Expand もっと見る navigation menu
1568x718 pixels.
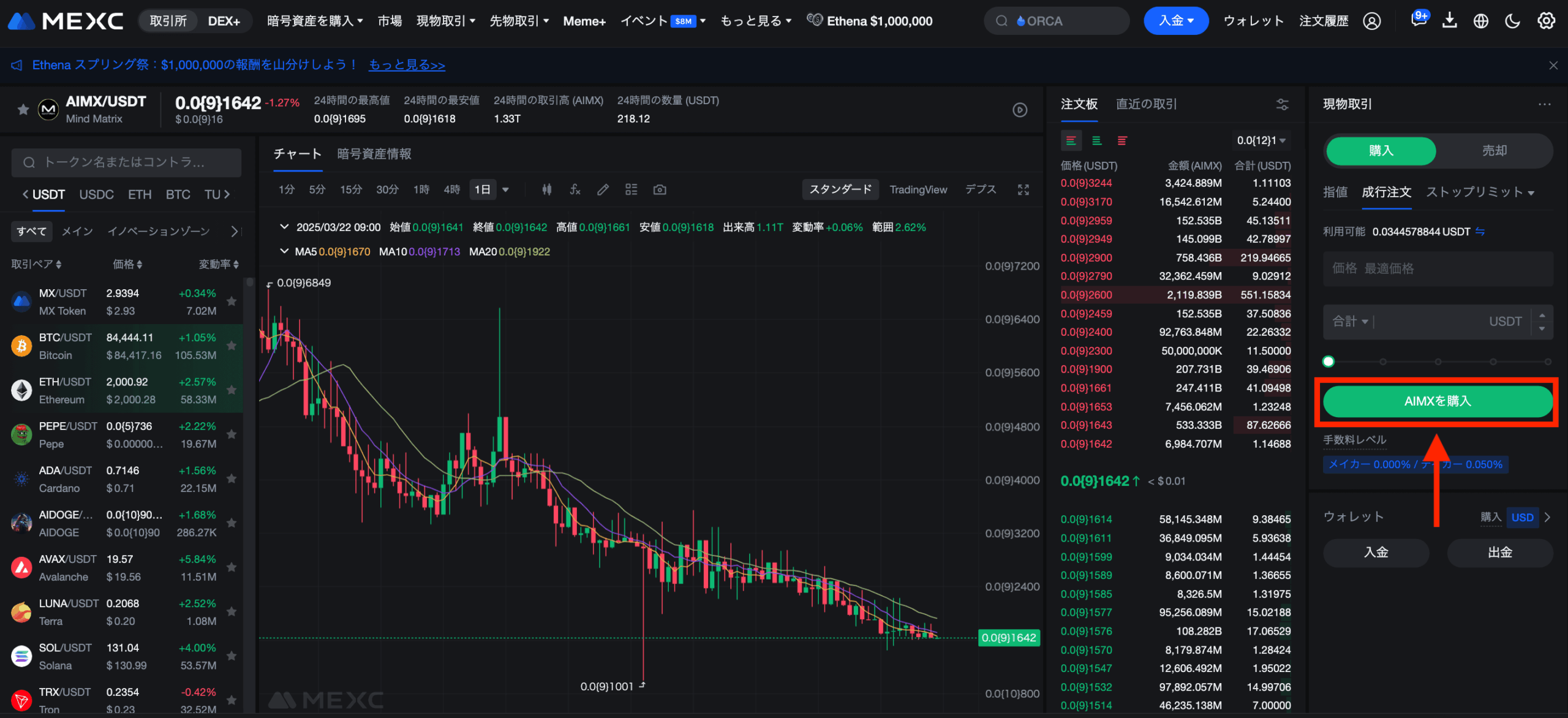tap(756, 21)
